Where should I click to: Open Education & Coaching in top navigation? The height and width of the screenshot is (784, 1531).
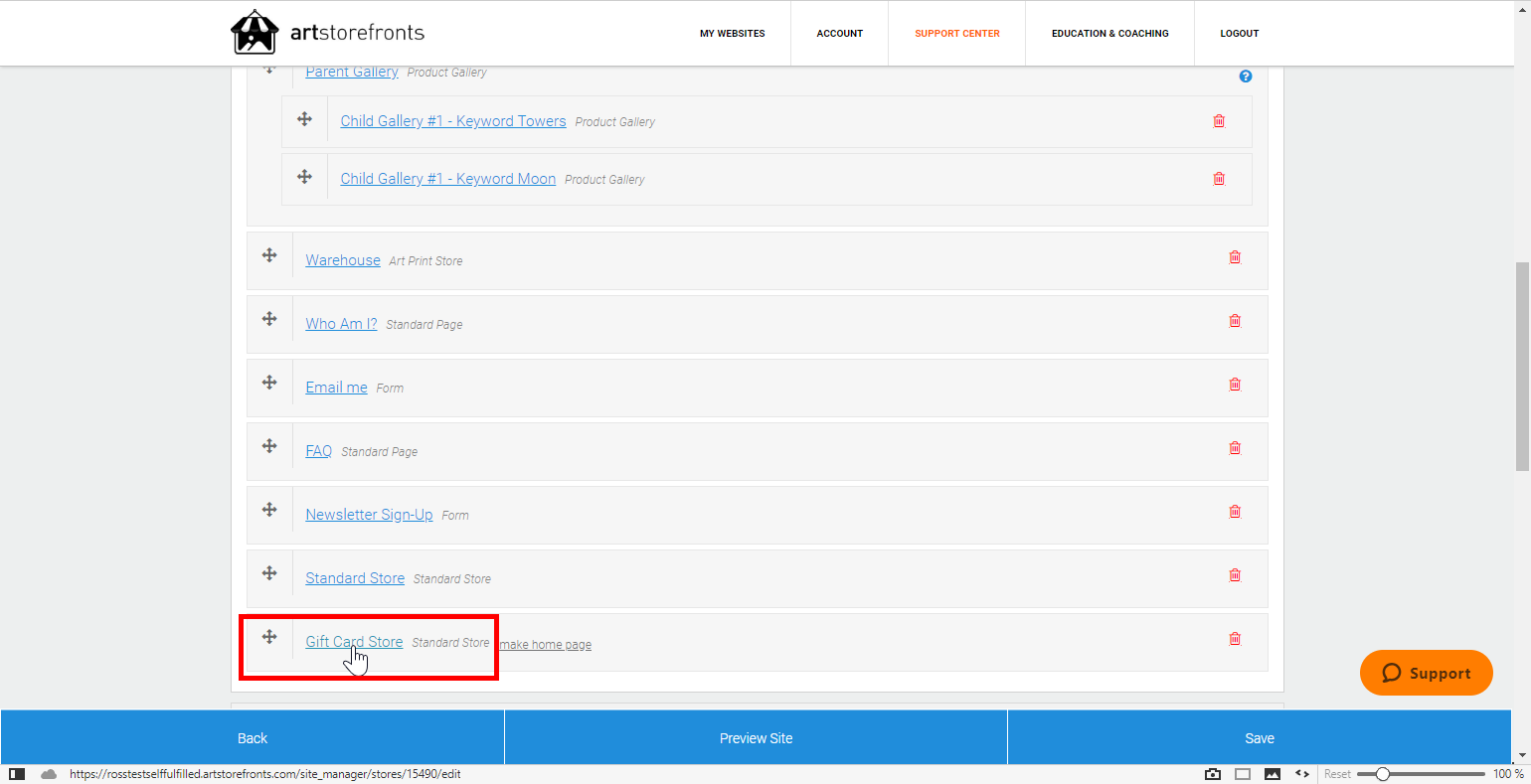1109,34
